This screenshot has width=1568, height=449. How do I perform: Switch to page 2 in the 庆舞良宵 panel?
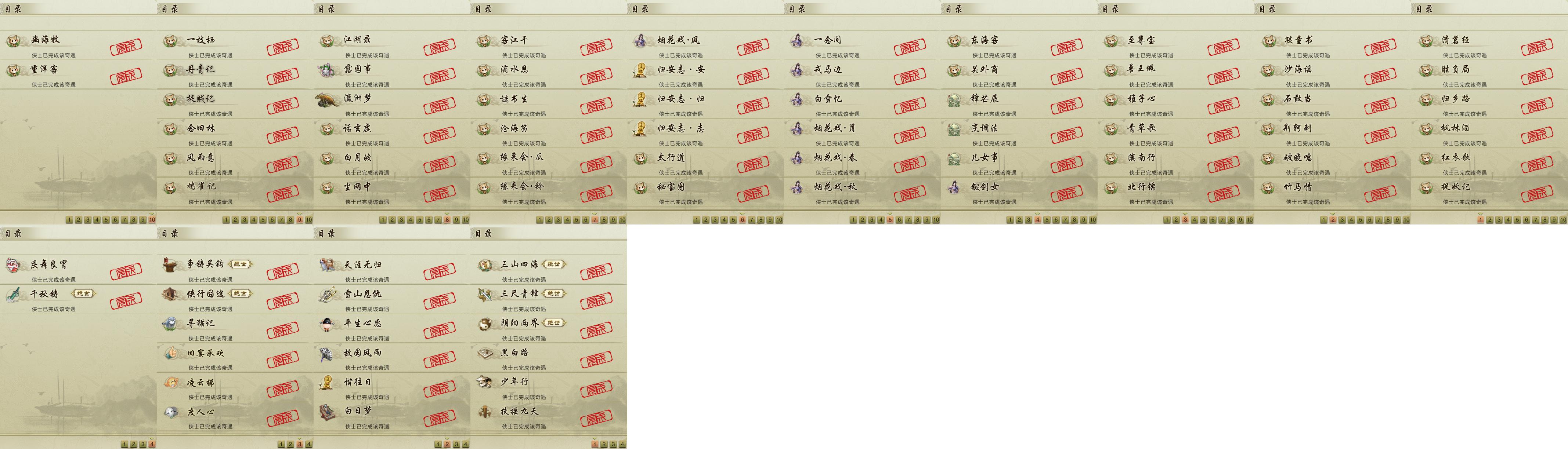133,445
